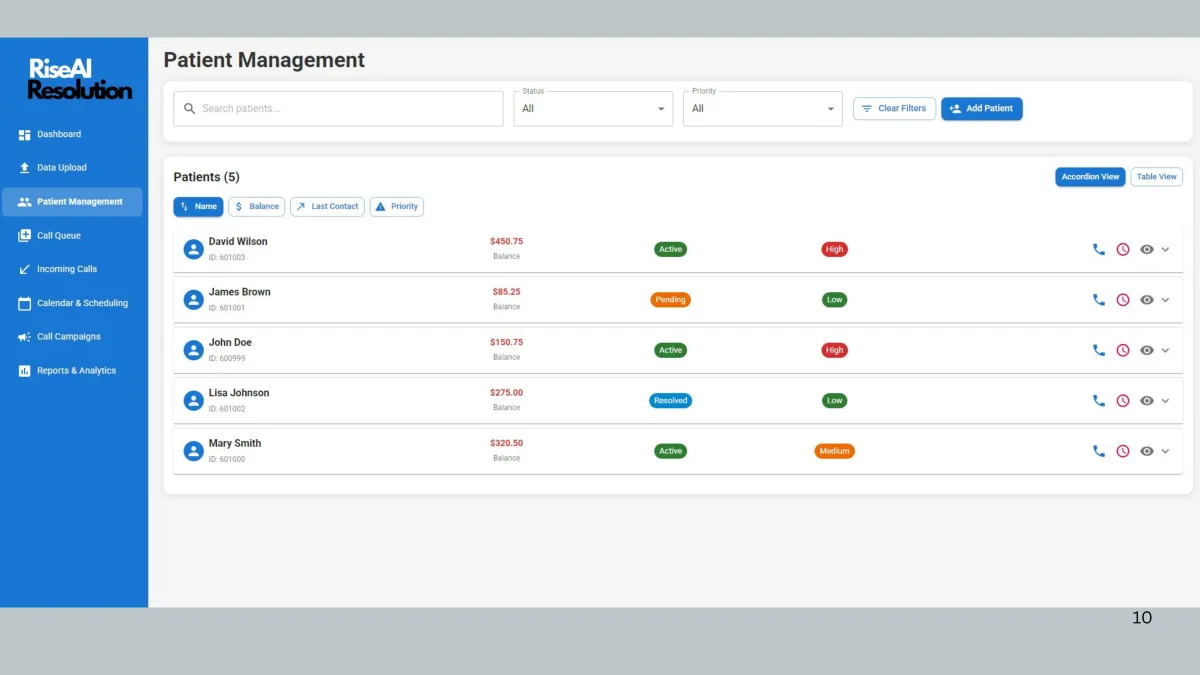Sort patients by Last Contact

point(327,207)
